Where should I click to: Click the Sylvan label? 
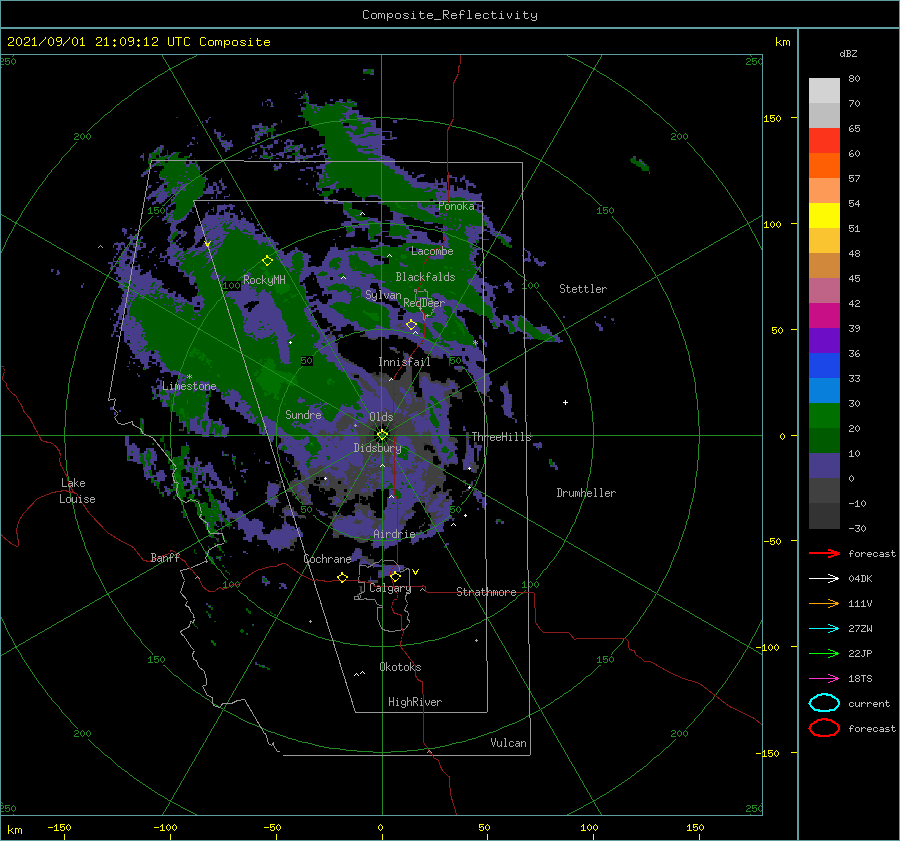pyautogui.click(x=383, y=295)
